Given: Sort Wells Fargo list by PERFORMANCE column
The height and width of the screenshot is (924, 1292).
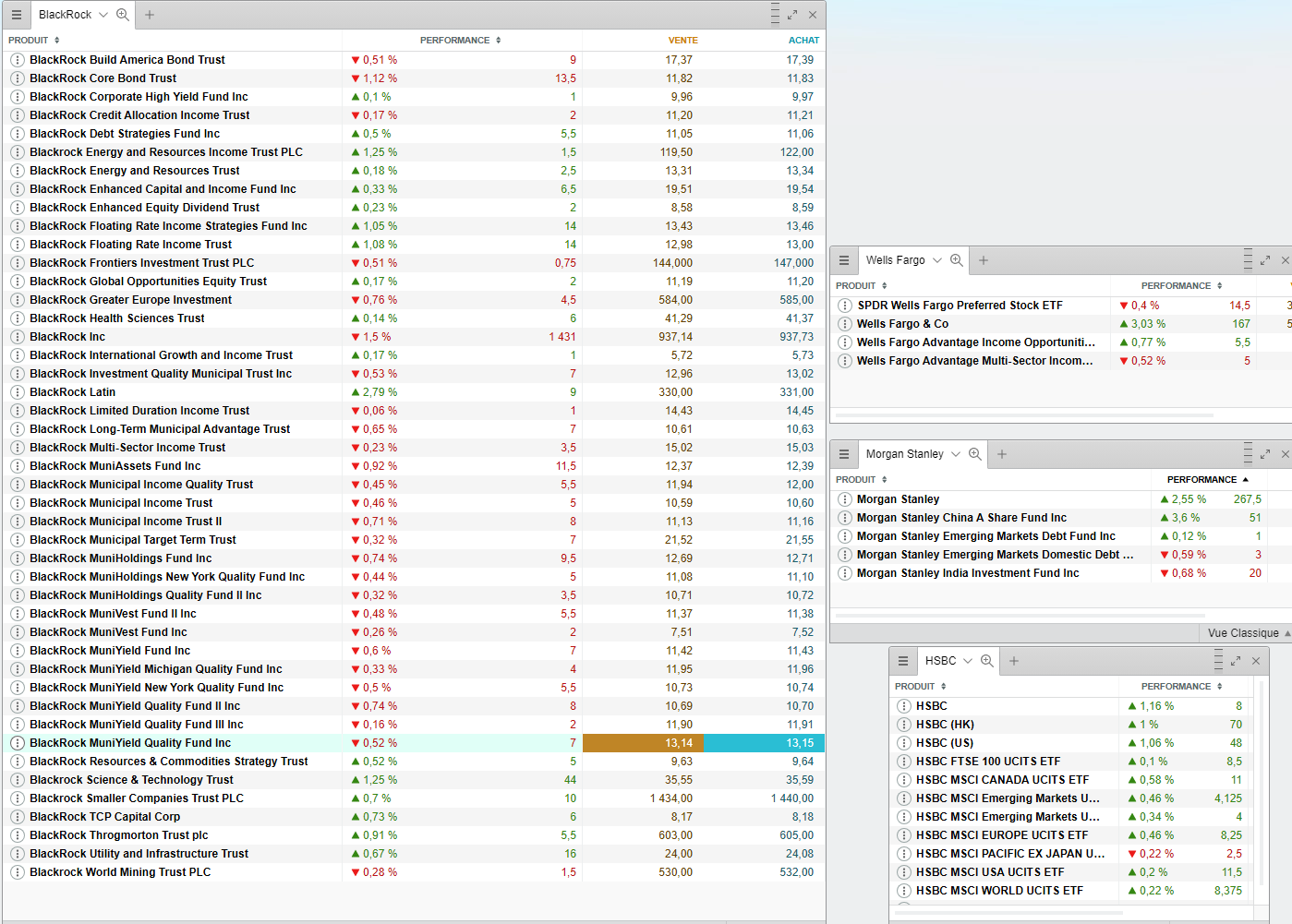Looking at the screenshot, I should pyautogui.click(x=1182, y=286).
